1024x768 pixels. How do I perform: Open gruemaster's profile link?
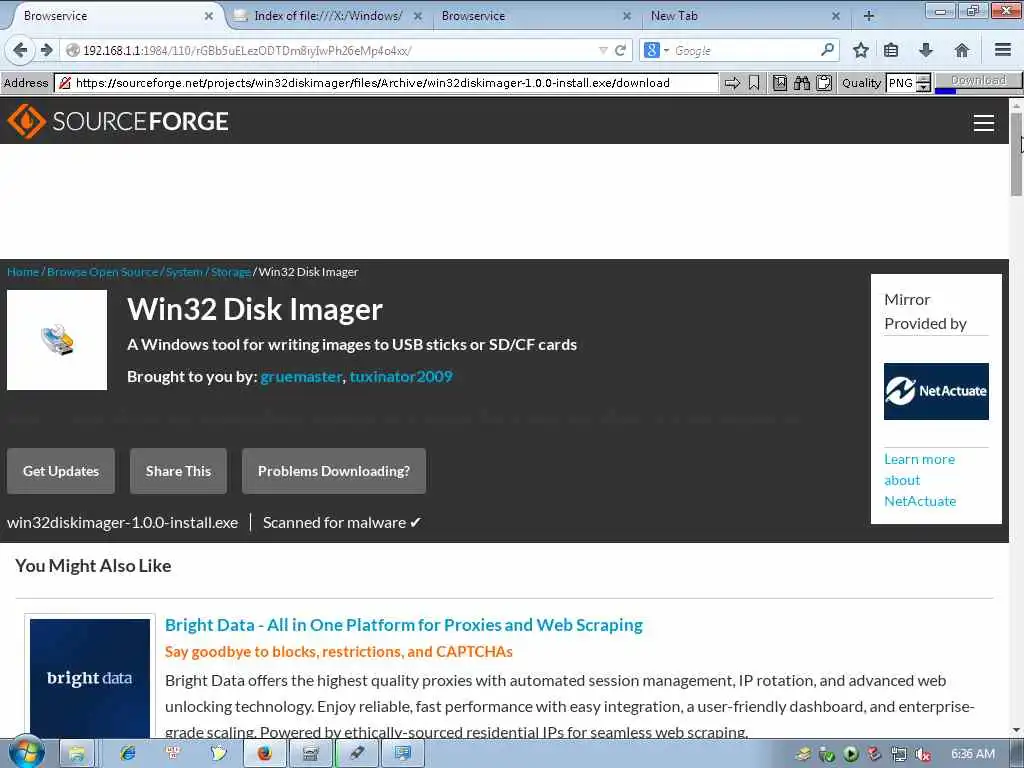pyautogui.click(x=301, y=377)
